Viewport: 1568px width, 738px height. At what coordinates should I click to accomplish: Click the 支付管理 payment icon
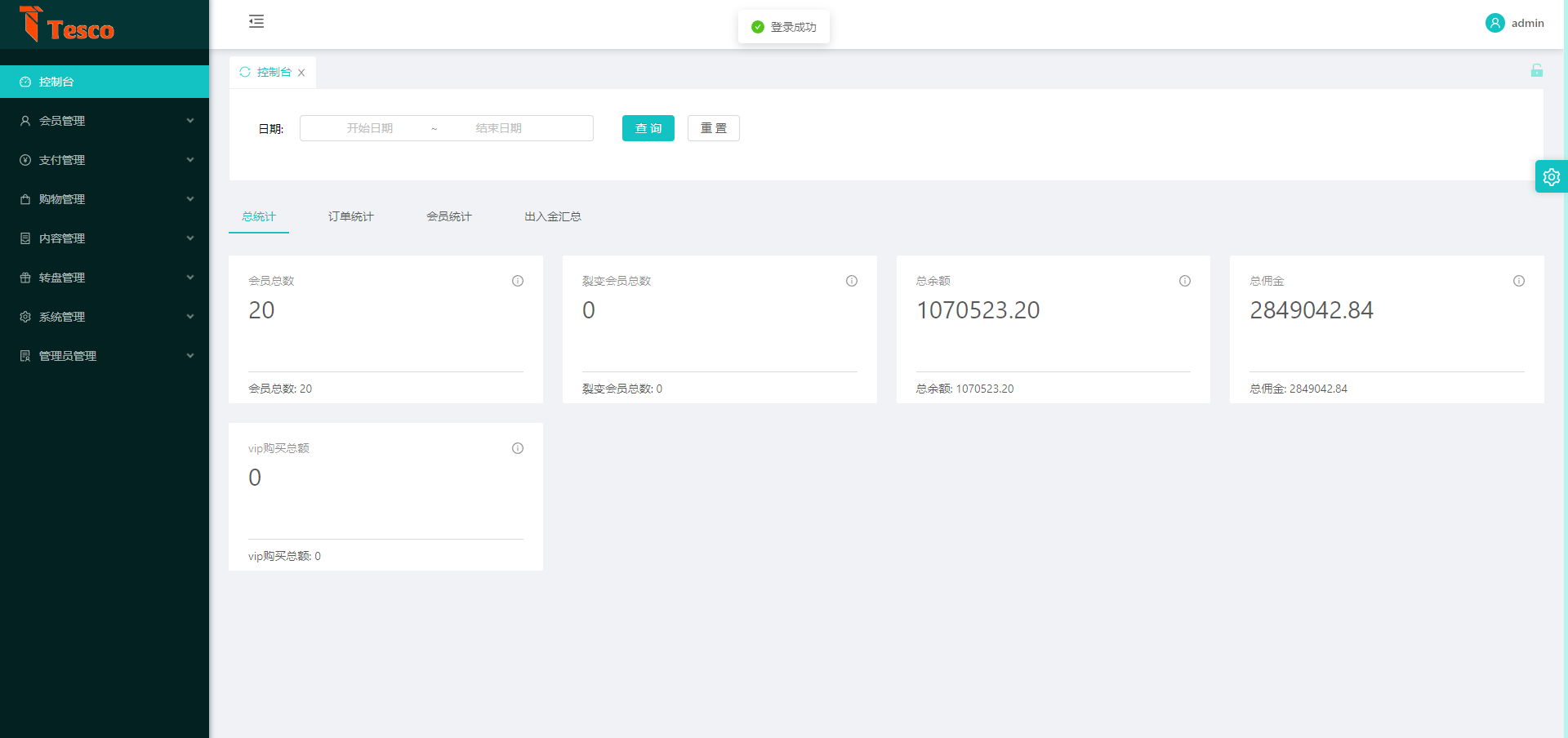25,160
